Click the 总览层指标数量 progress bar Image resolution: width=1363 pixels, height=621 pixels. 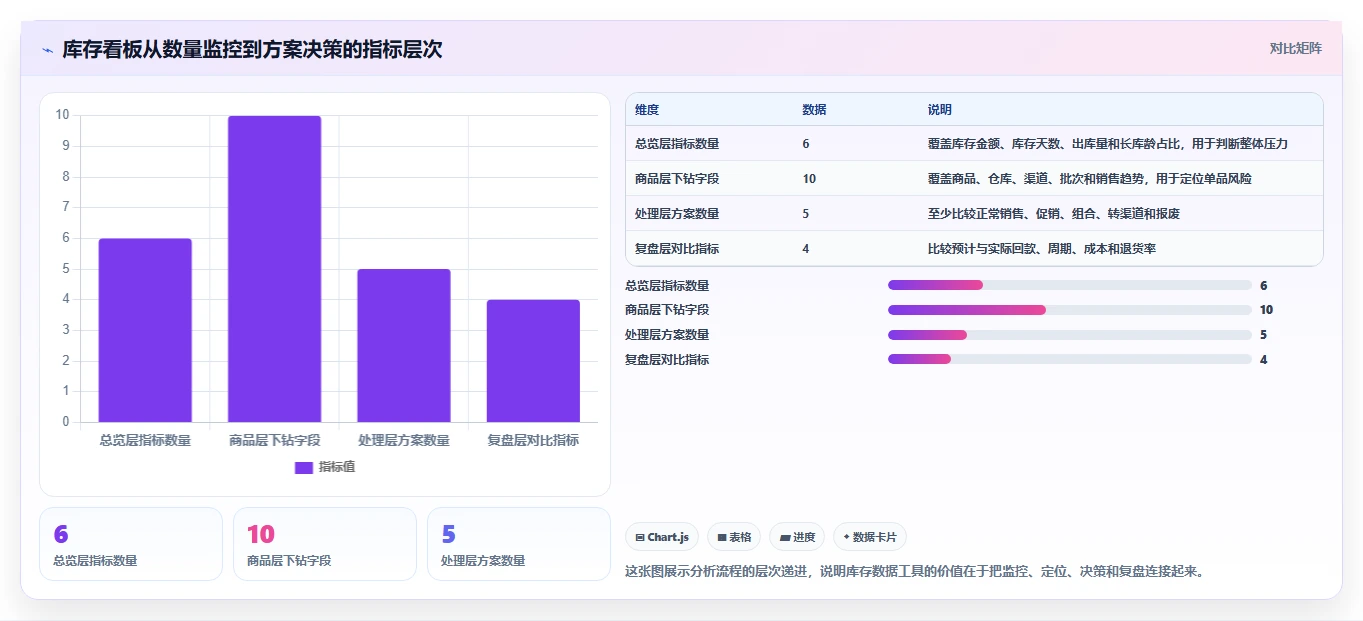click(1070, 285)
